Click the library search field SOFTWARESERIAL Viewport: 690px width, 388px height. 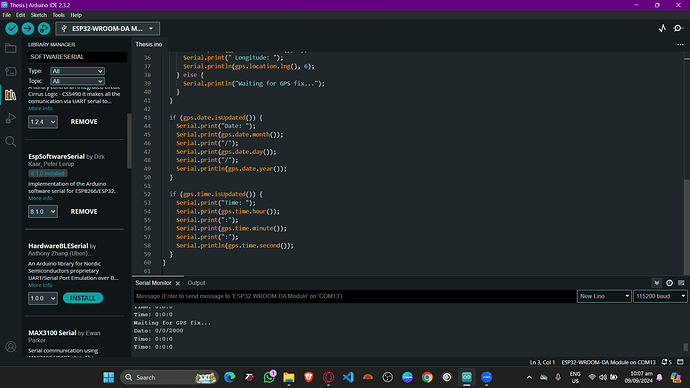coord(77,57)
